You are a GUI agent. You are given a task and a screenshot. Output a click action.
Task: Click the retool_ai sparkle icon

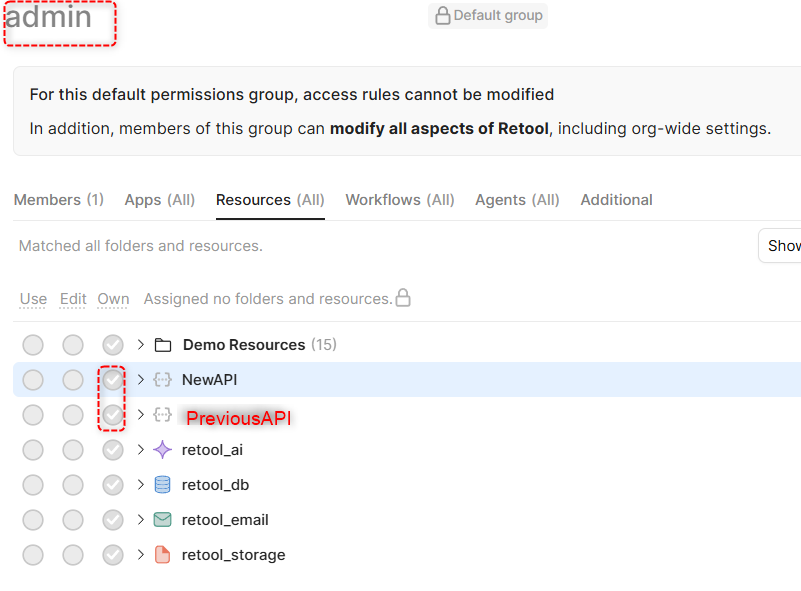click(163, 450)
